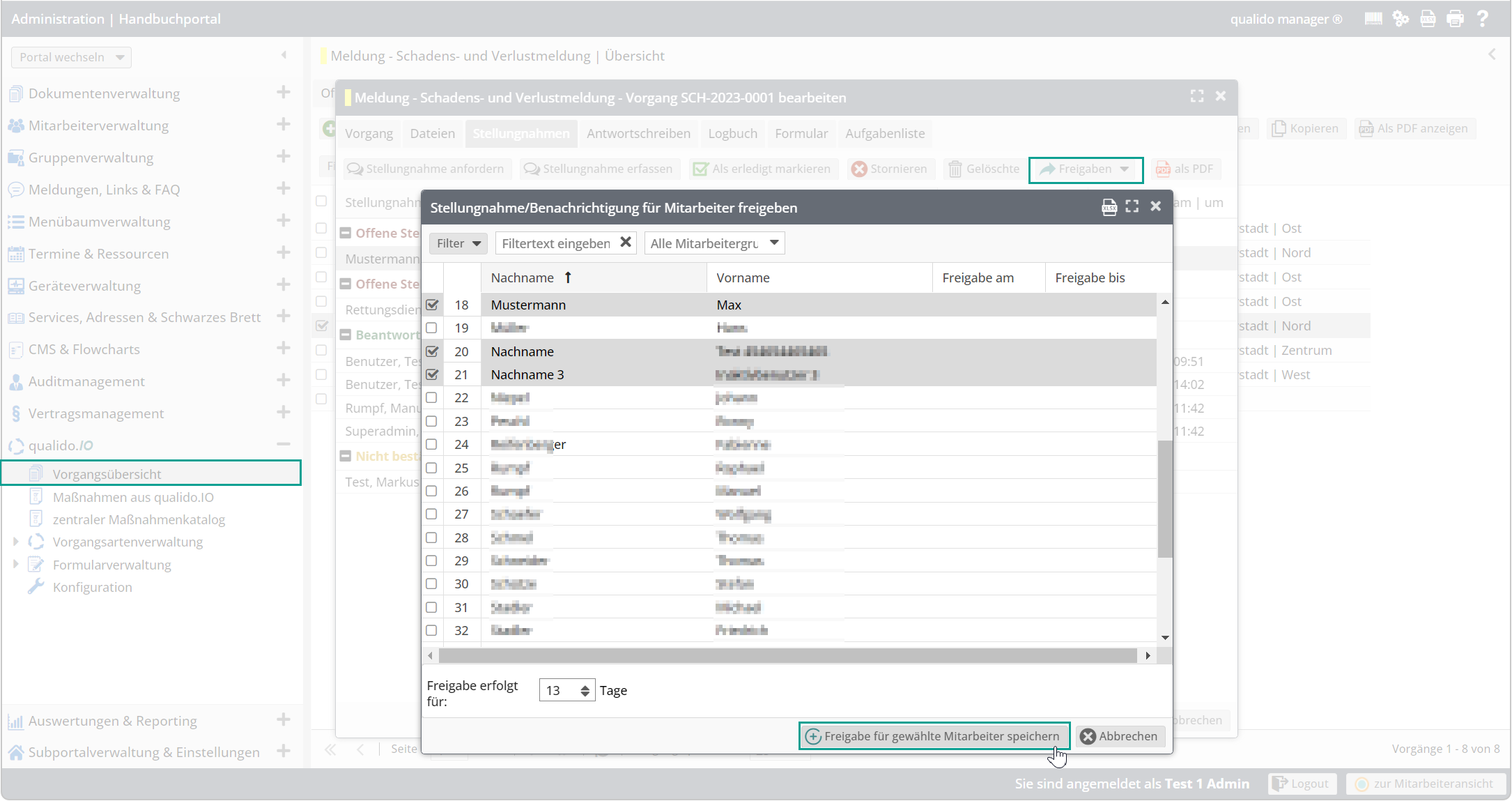Click Auditmanagement person icon
Screen dimensions: 1512x801
tap(15, 381)
